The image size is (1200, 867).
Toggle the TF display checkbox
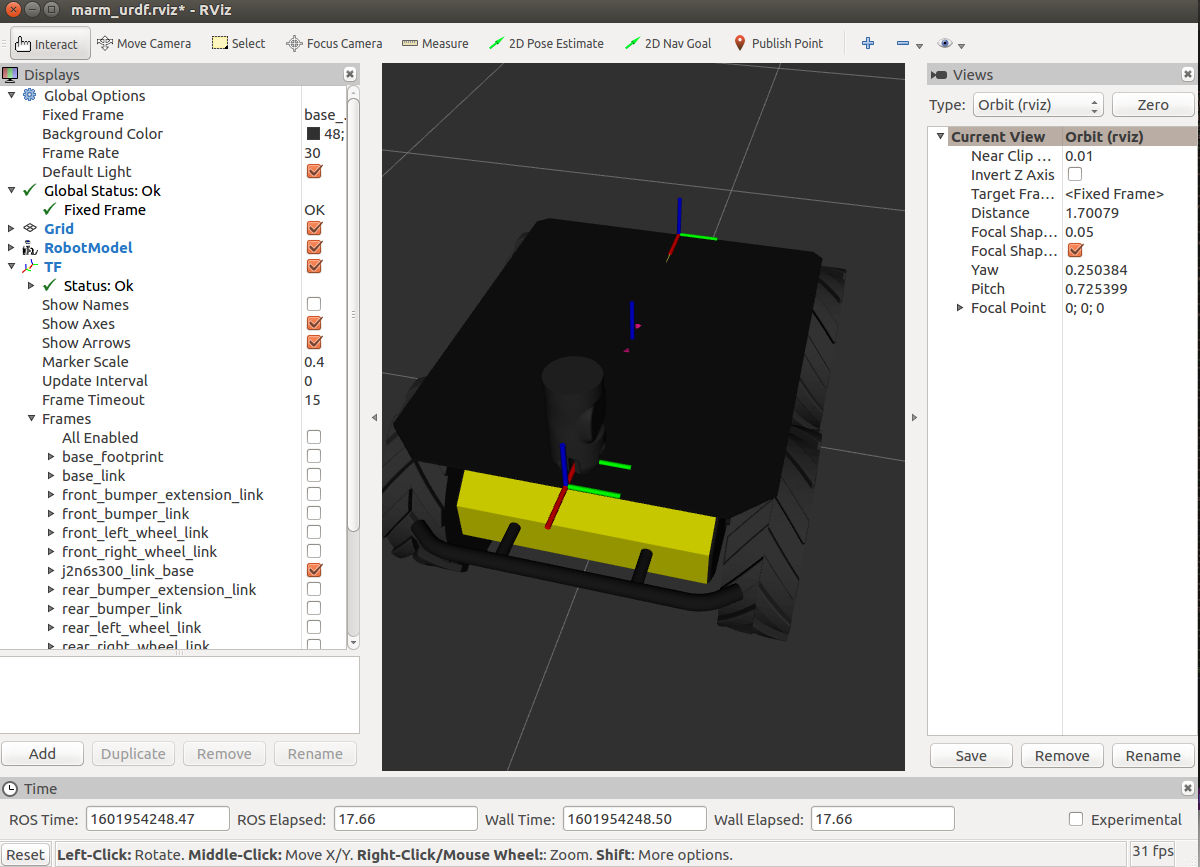pos(314,266)
